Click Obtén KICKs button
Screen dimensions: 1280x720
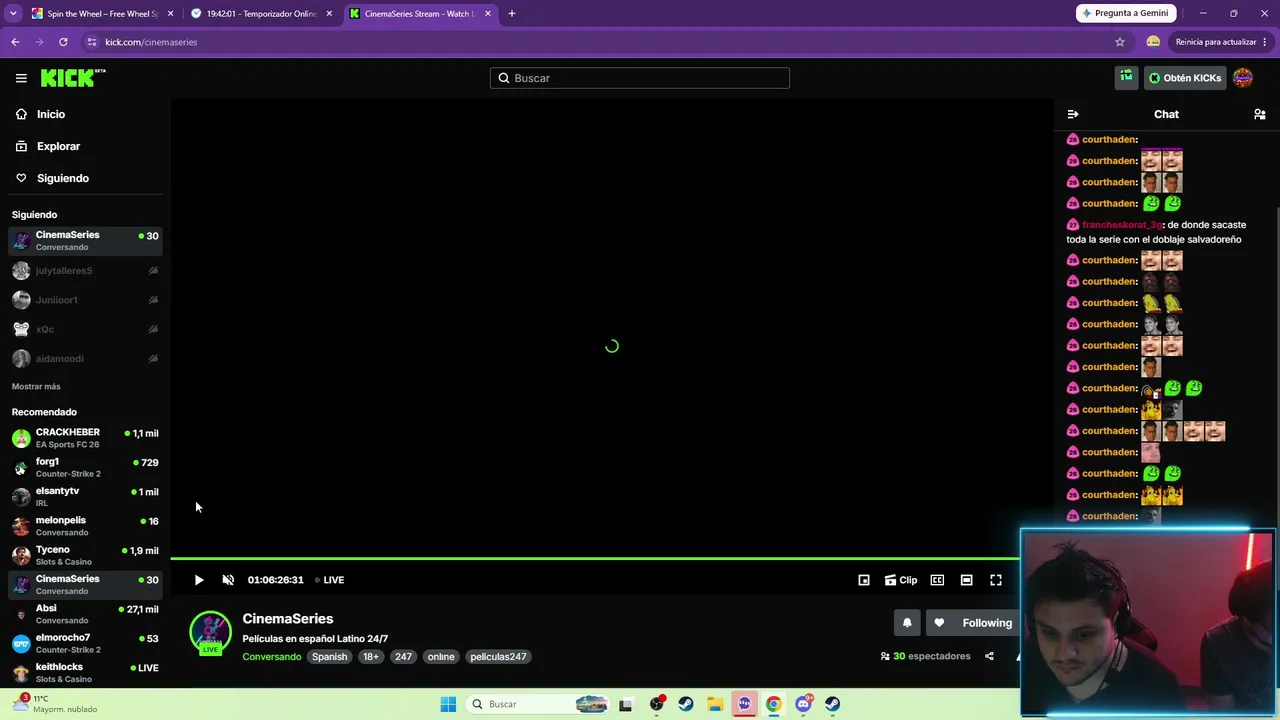tap(1185, 78)
